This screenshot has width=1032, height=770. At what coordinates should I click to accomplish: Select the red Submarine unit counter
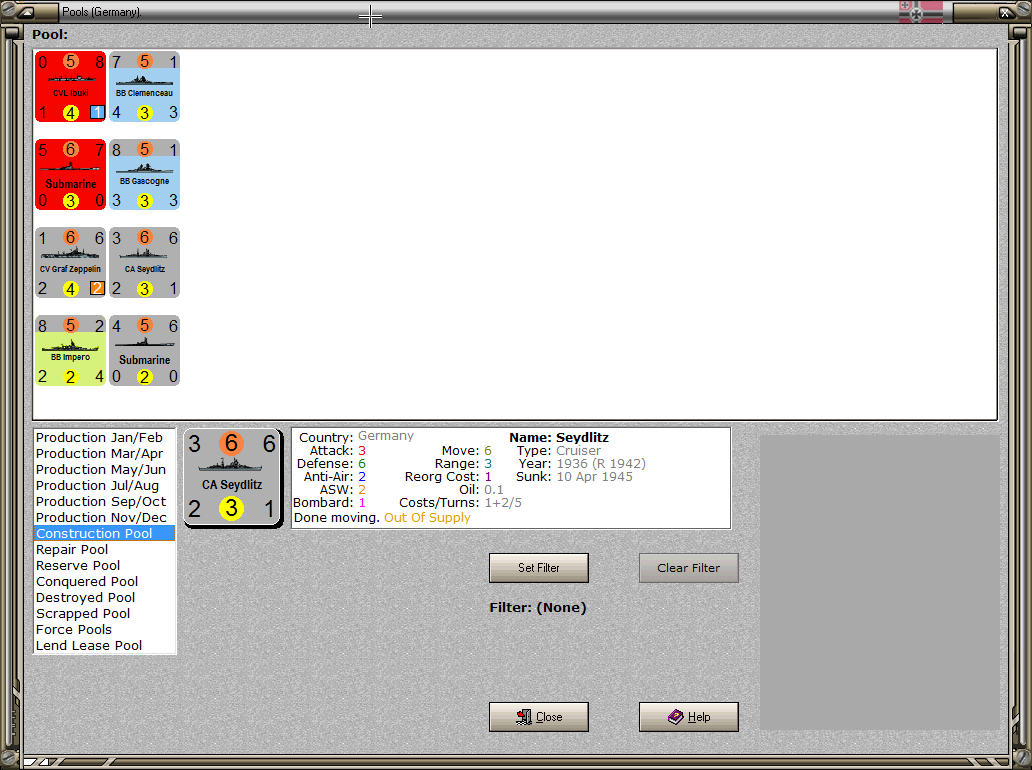70,174
